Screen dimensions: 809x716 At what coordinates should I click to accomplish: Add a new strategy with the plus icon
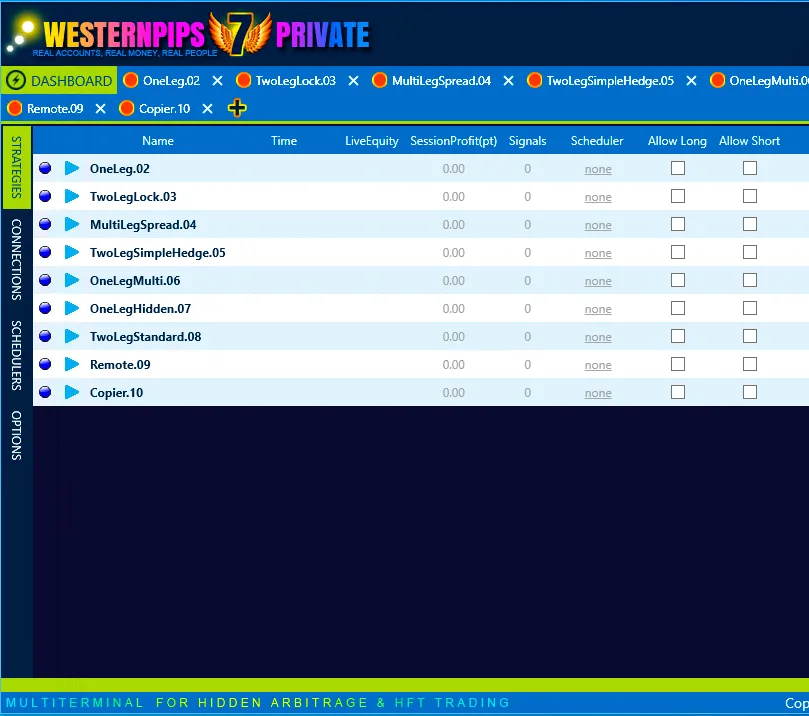pos(237,108)
